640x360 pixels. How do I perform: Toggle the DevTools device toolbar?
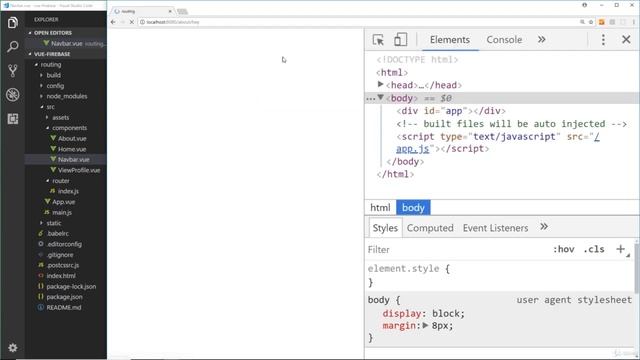coord(400,40)
